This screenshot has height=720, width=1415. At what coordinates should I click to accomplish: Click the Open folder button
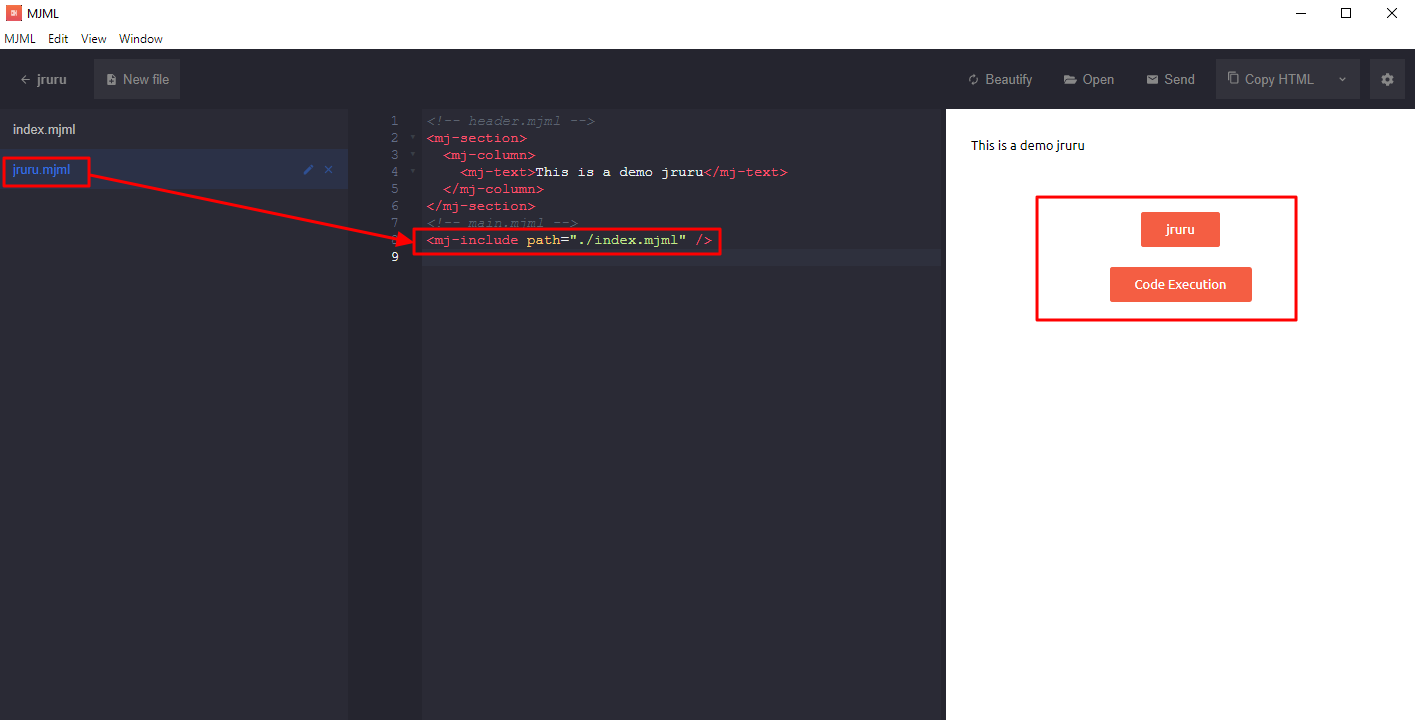pos(1089,80)
